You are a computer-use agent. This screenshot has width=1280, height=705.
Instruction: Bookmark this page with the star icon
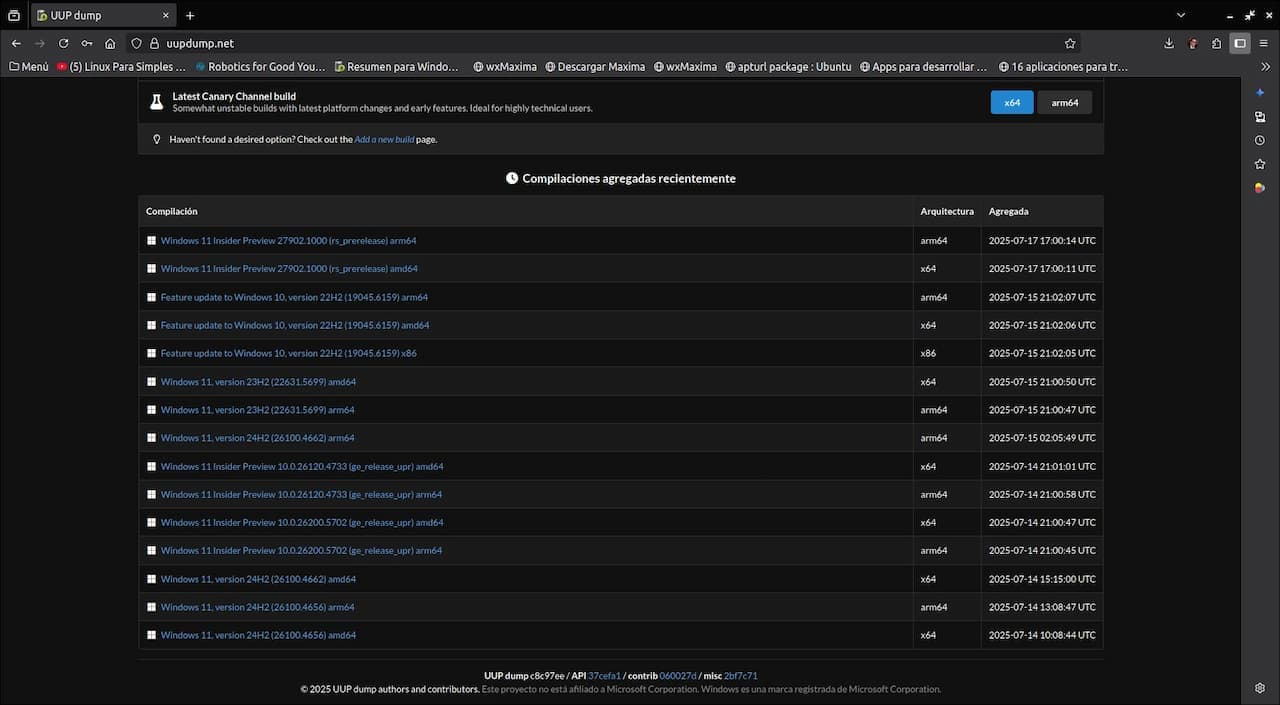pyautogui.click(x=1070, y=43)
